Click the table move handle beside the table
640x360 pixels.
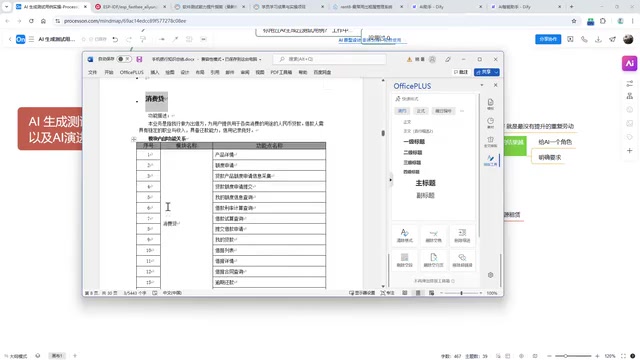pyautogui.click(x=133, y=139)
